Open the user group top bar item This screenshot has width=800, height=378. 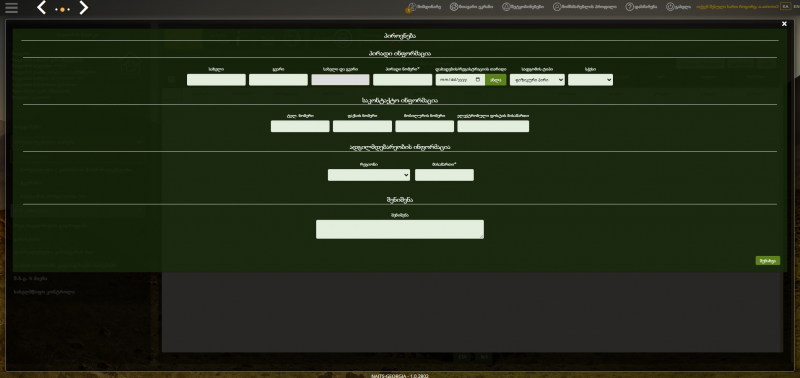[x=471, y=7]
